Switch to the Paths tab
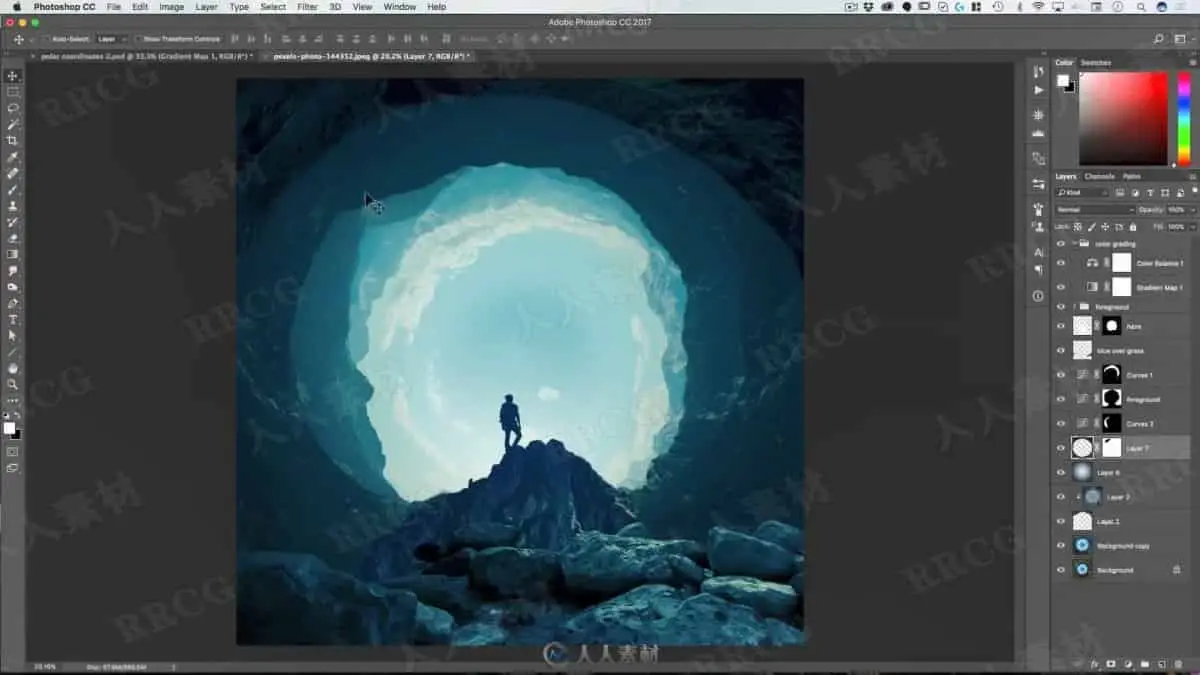The height and width of the screenshot is (675, 1200). point(1131,176)
